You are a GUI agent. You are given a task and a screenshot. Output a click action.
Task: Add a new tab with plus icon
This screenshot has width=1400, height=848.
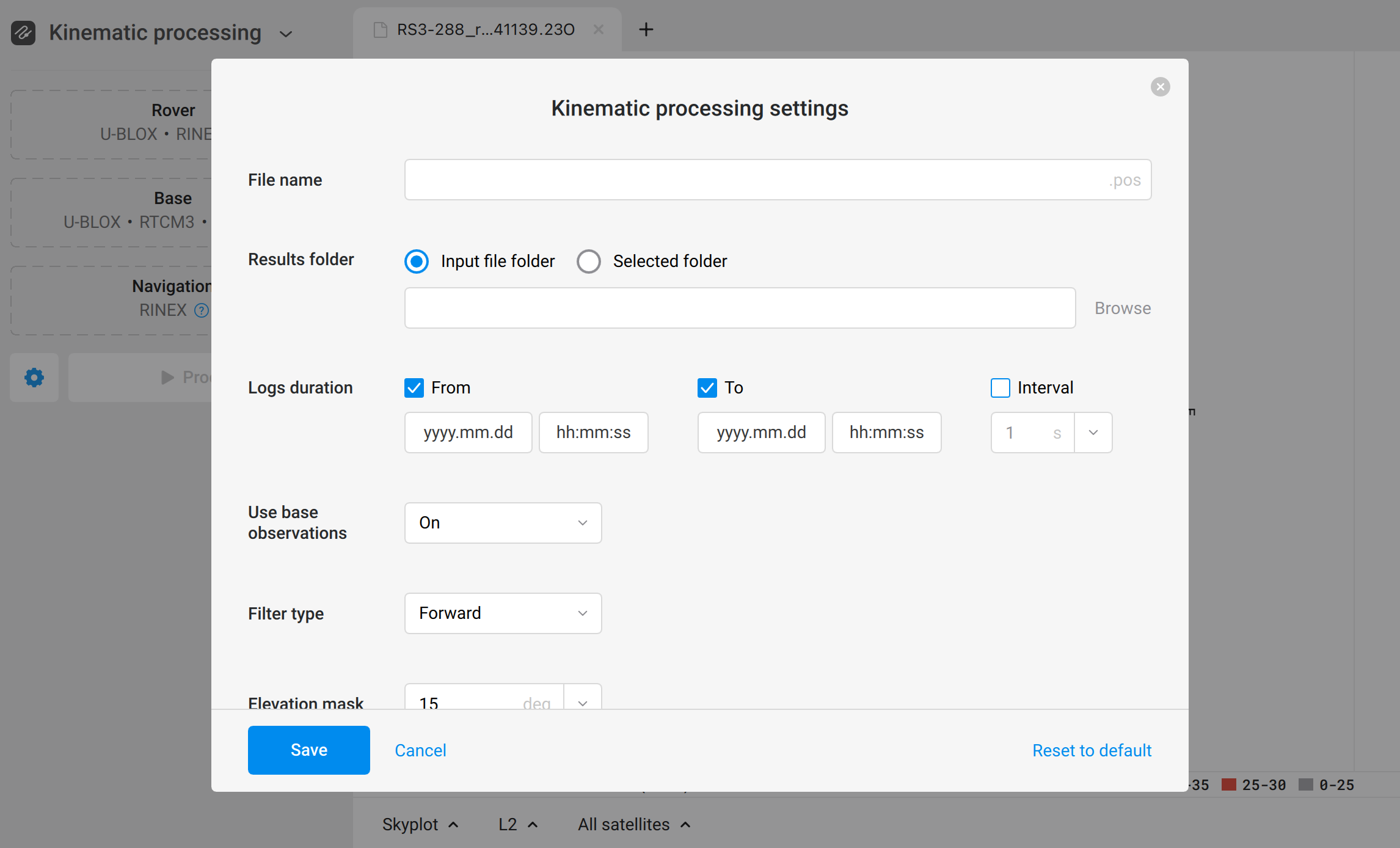[x=646, y=29]
